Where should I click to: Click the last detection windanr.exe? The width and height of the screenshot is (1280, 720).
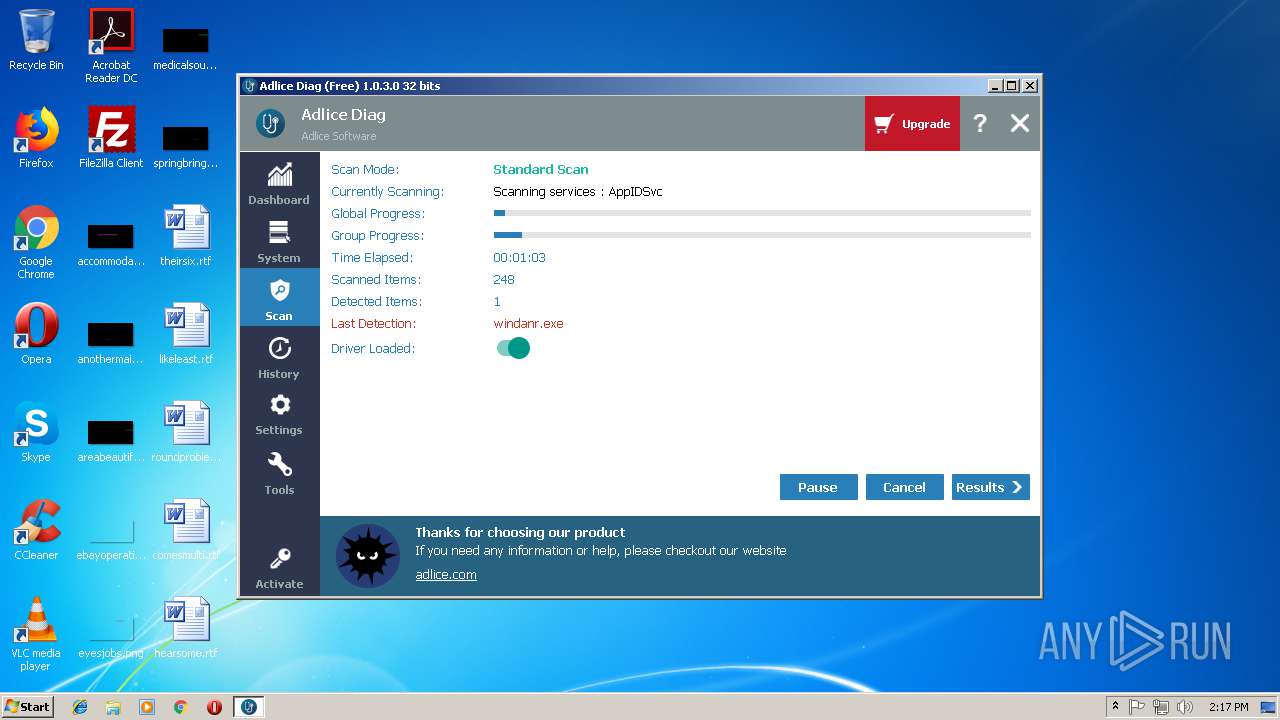tap(528, 324)
